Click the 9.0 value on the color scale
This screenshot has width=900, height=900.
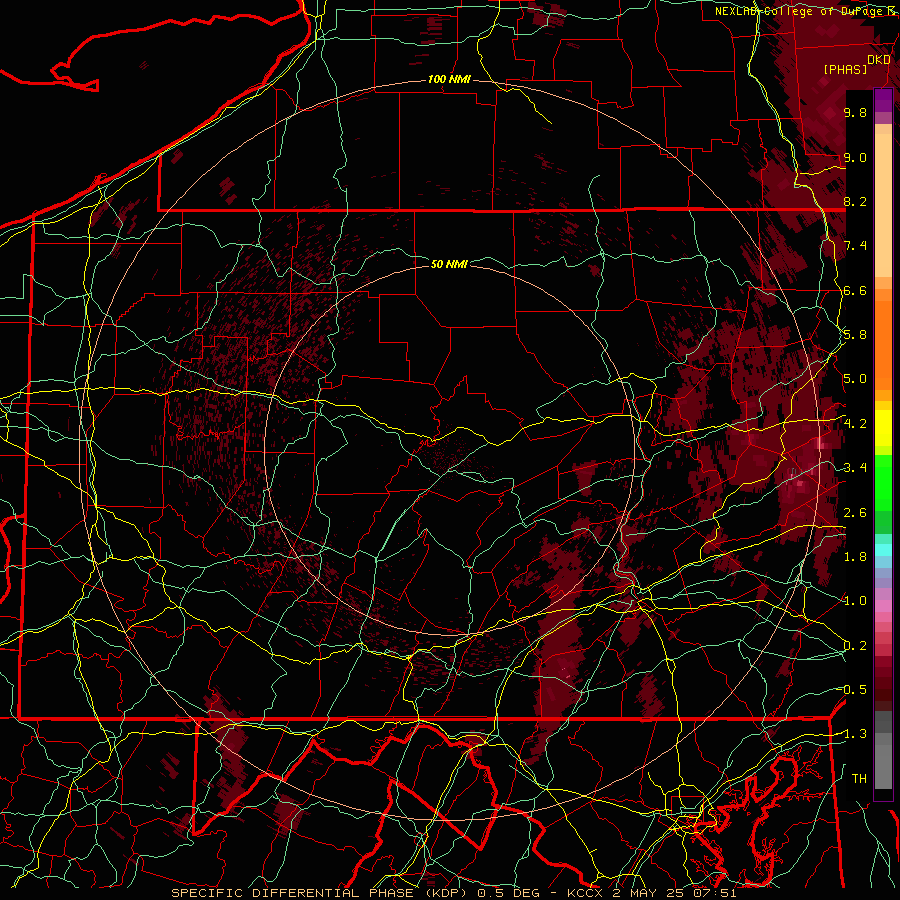(855, 157)
